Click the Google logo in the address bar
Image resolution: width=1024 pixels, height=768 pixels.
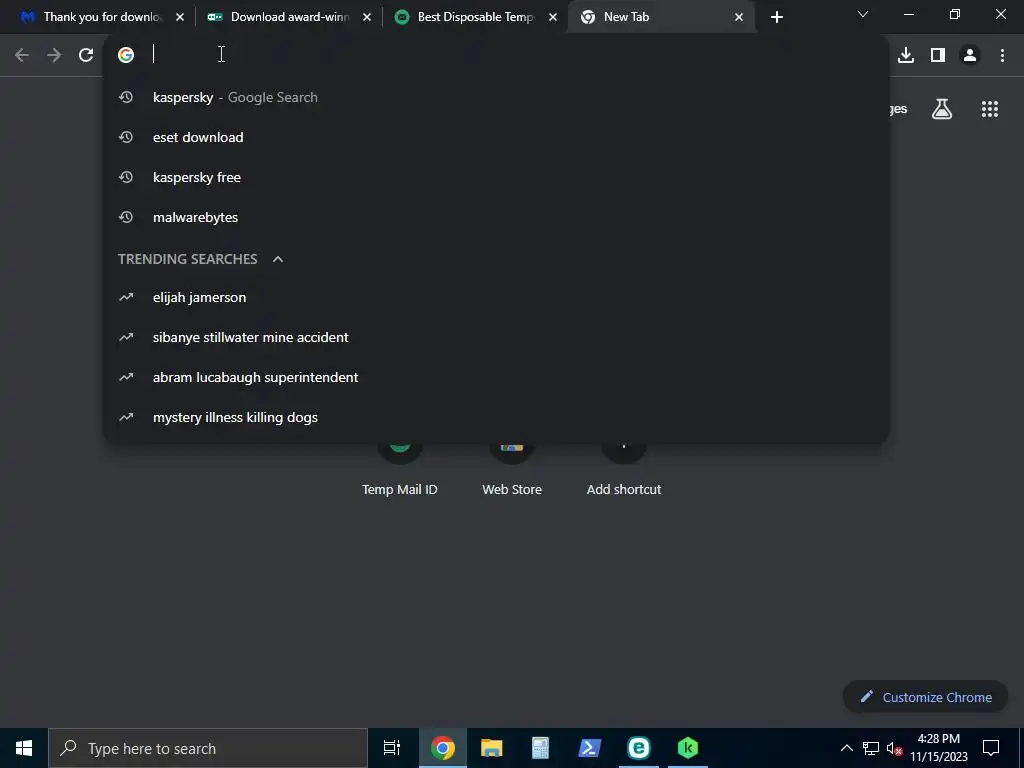(x=126, y=55)
